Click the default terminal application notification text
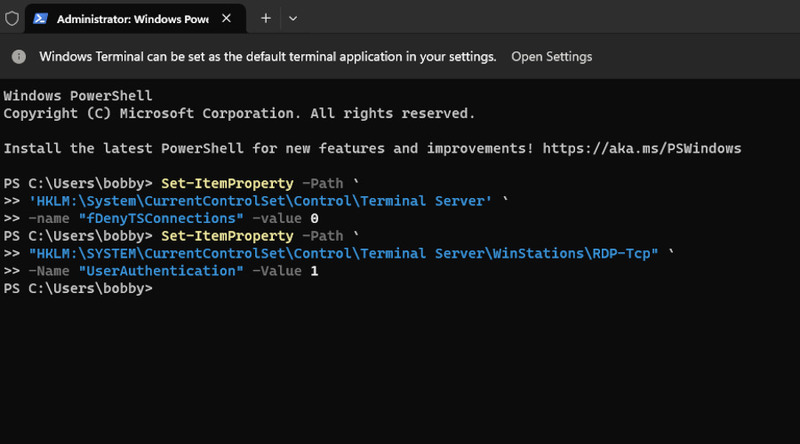 267,57
